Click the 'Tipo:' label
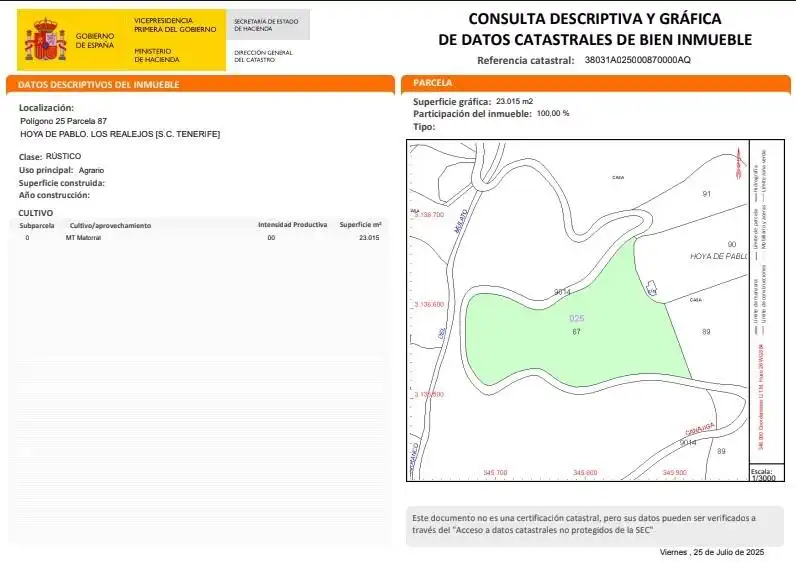The width and height of the screenshot is (796, 563). (424, 126)
